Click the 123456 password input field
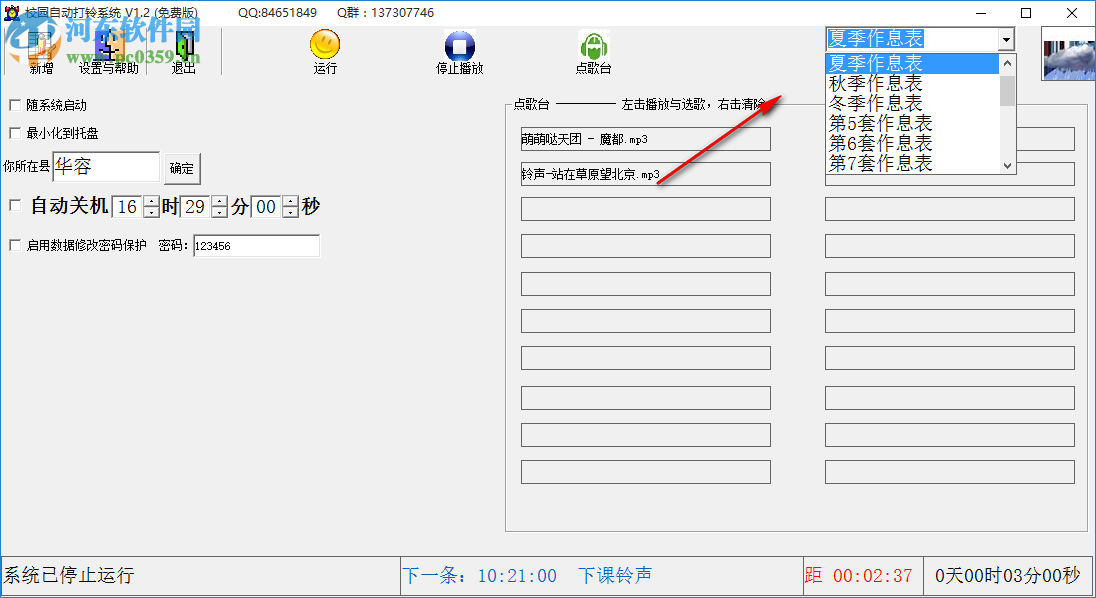This screenshot has width=1096, height=598. 257,246
